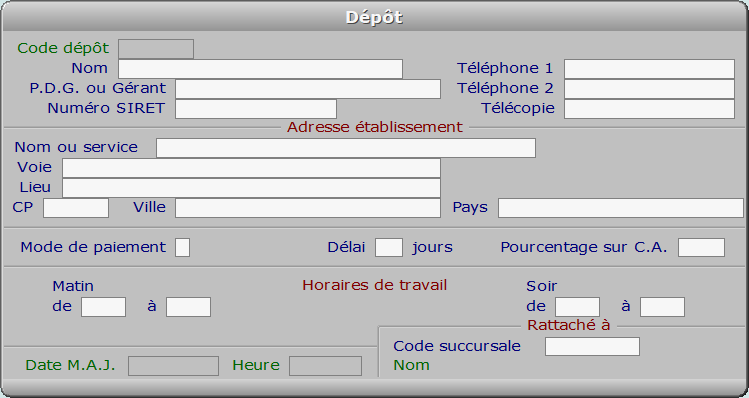Viewport: 749px width, 398px height.
Task: Click the Matin 'à' time field
Action: click(x=188, y=307)
